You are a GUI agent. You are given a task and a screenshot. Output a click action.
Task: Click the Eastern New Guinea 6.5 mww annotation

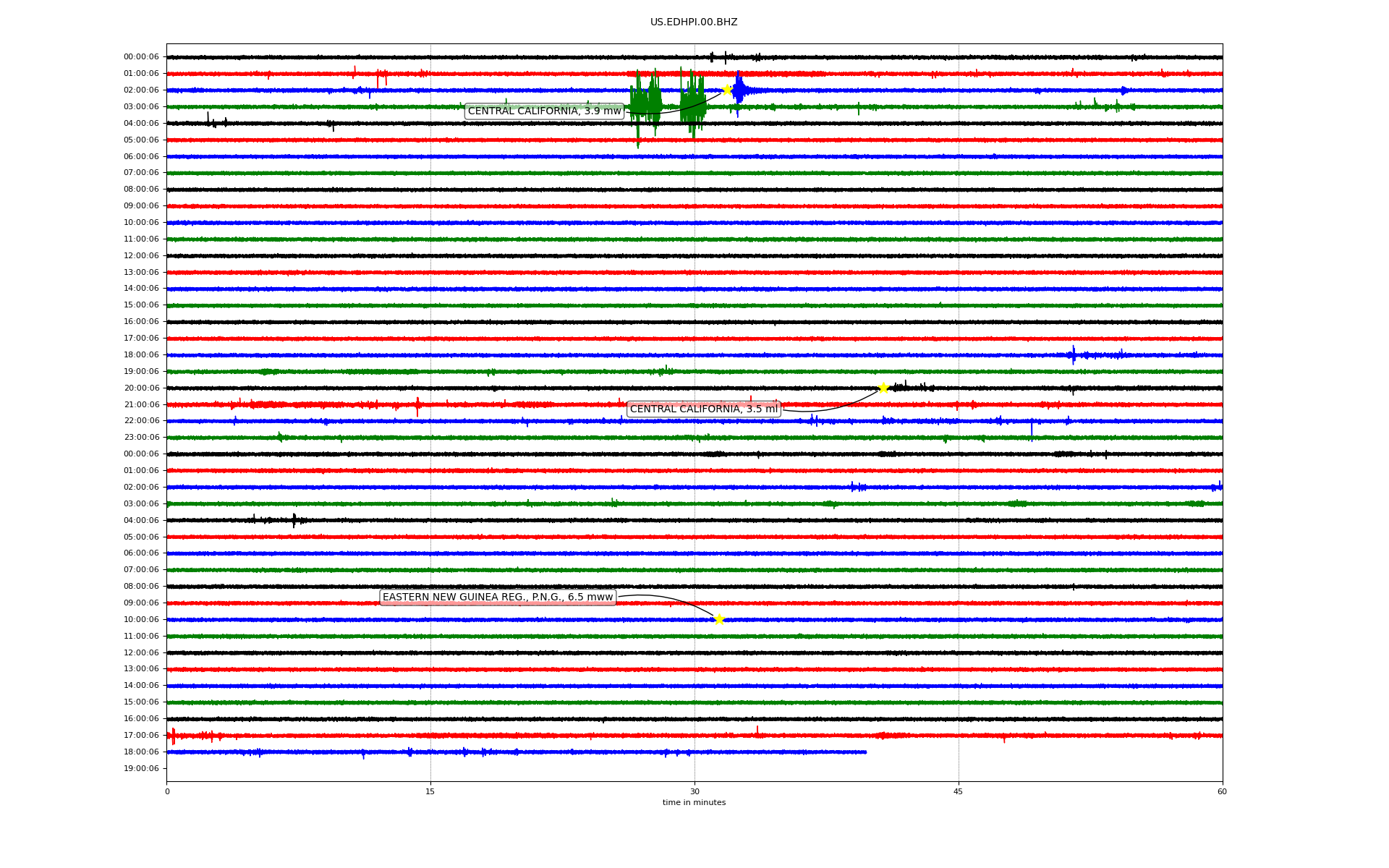click(x=498, y=597)
